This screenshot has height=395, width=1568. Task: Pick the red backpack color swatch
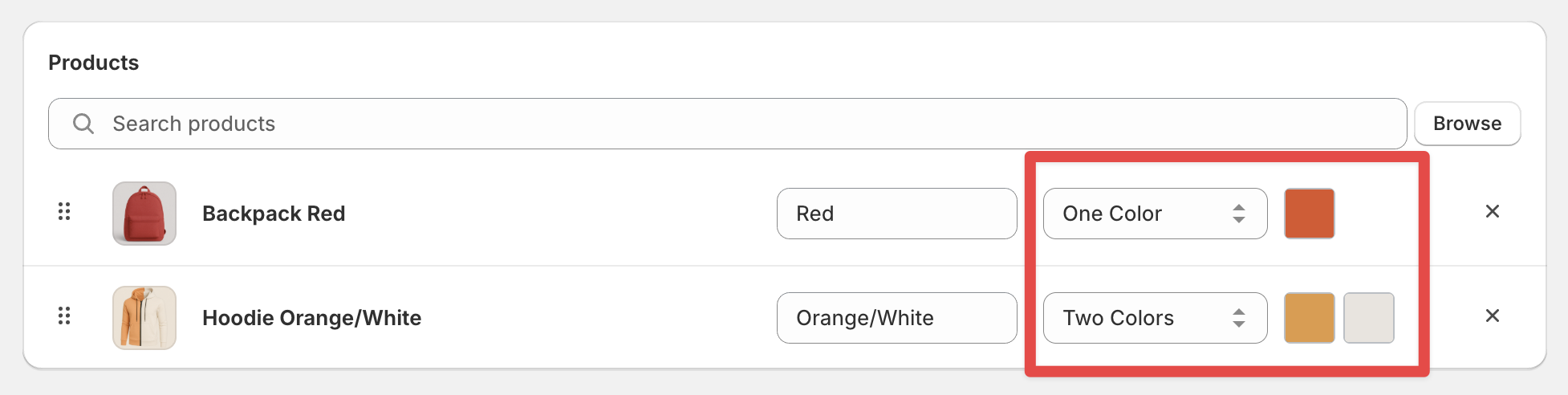1310,214
